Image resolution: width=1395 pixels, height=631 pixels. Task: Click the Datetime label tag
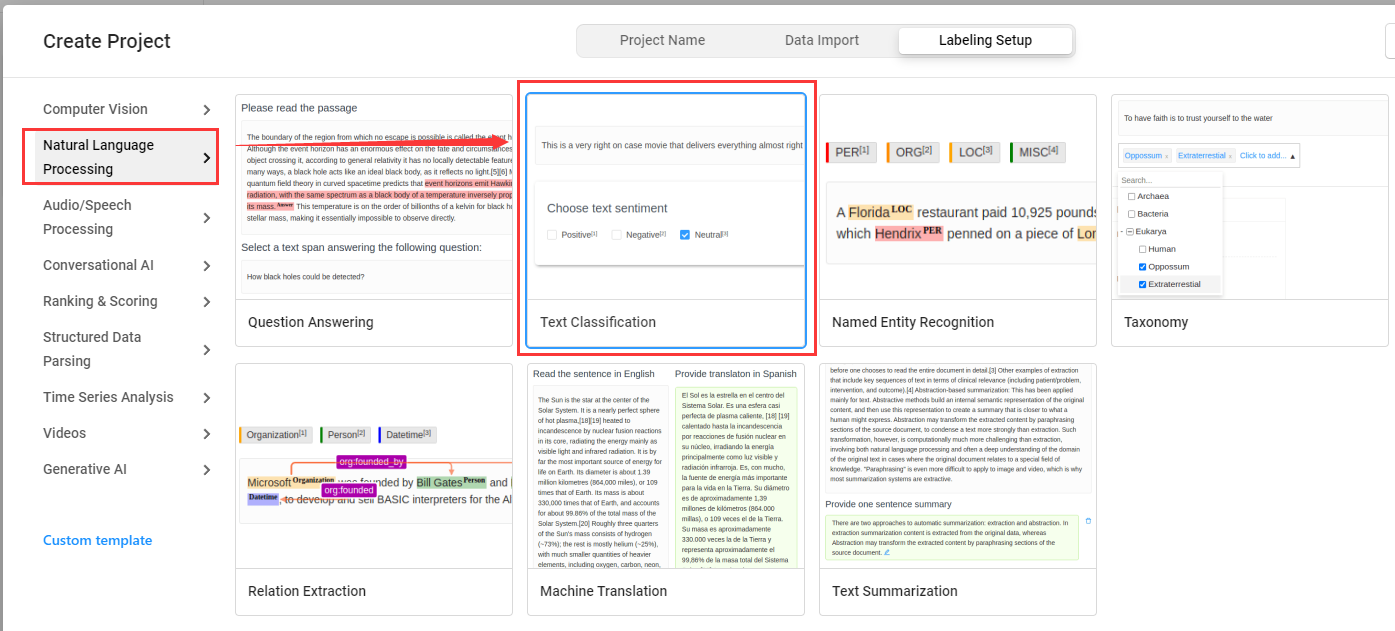coord(408,435)
